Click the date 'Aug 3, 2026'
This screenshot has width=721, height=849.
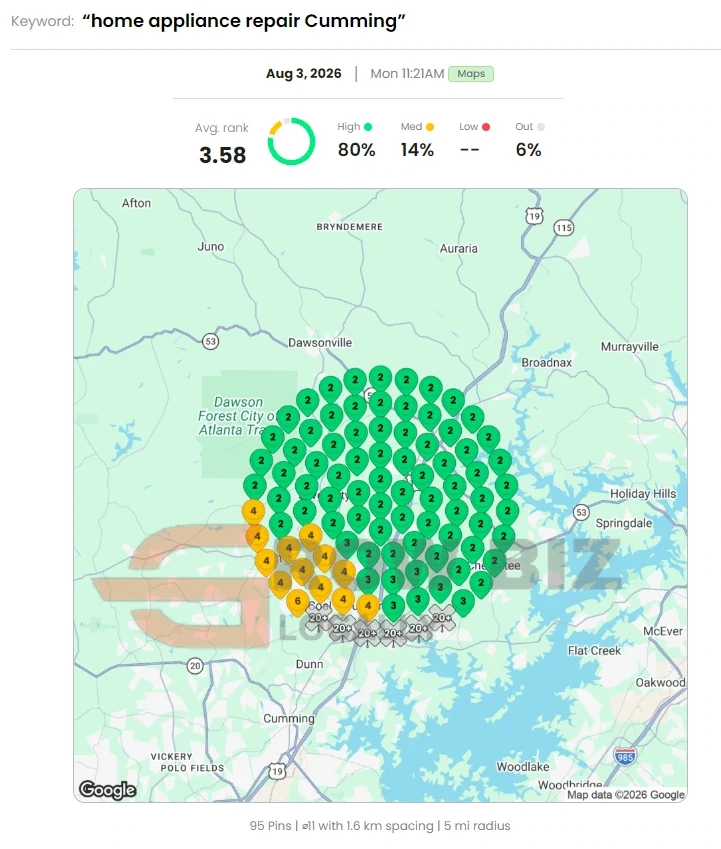pos(304,74)
